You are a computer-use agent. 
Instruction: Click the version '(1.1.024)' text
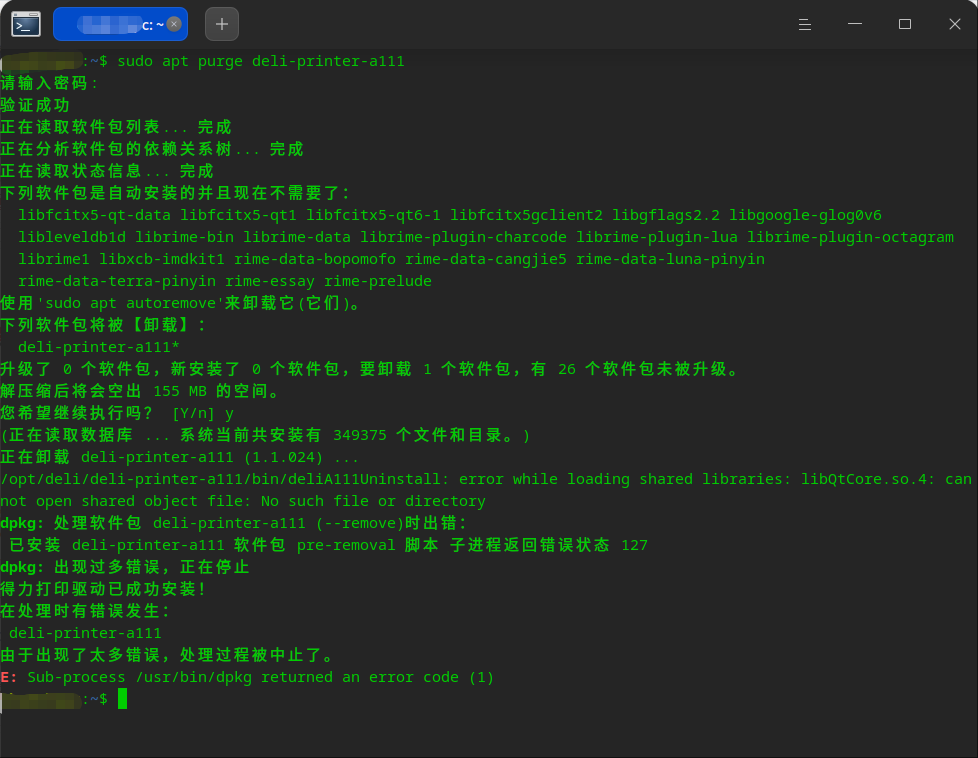(x=283, y=457)
